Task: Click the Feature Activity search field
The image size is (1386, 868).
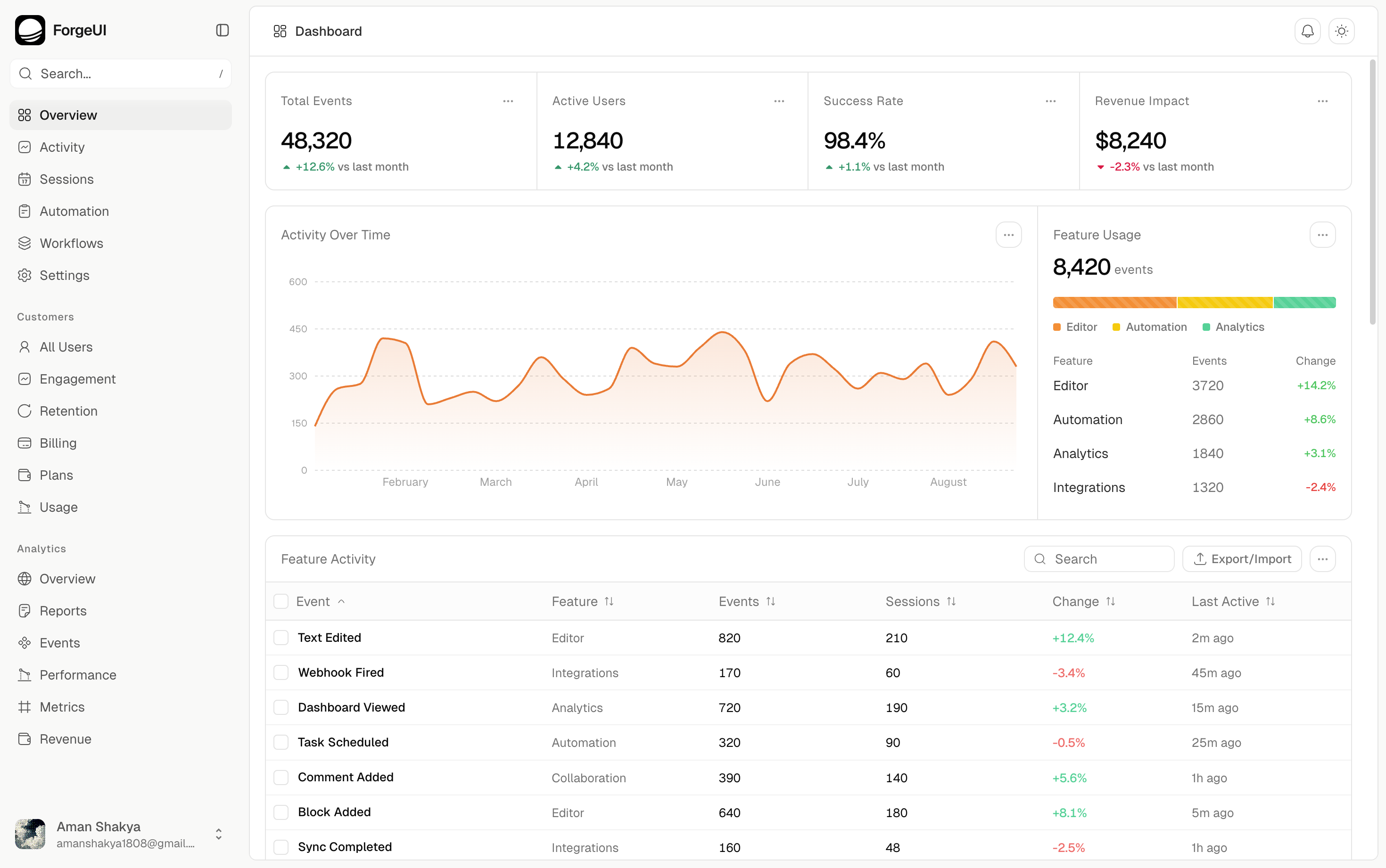Action: click(x=1098, y=558)
